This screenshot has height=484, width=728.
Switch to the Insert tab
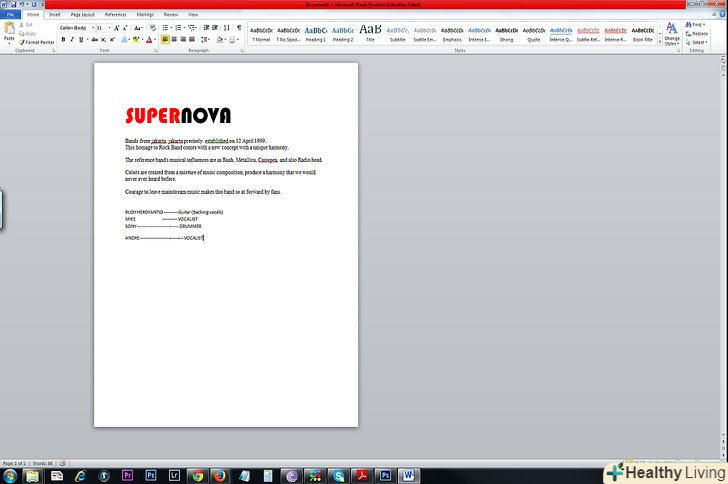(55, 15)
